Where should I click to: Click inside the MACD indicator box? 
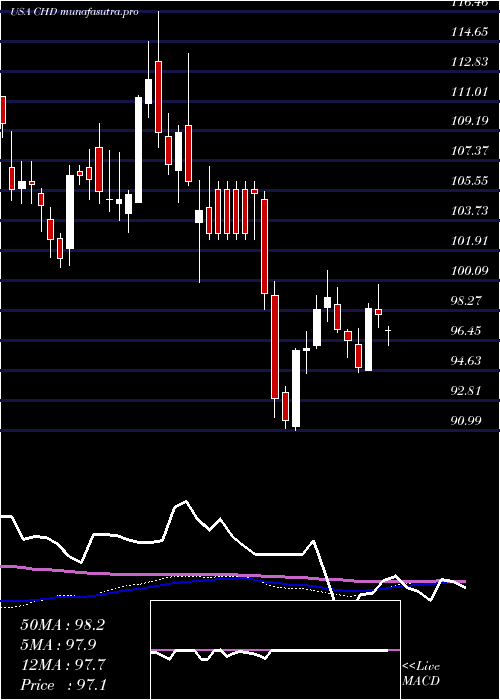click(x=275, y=650)
